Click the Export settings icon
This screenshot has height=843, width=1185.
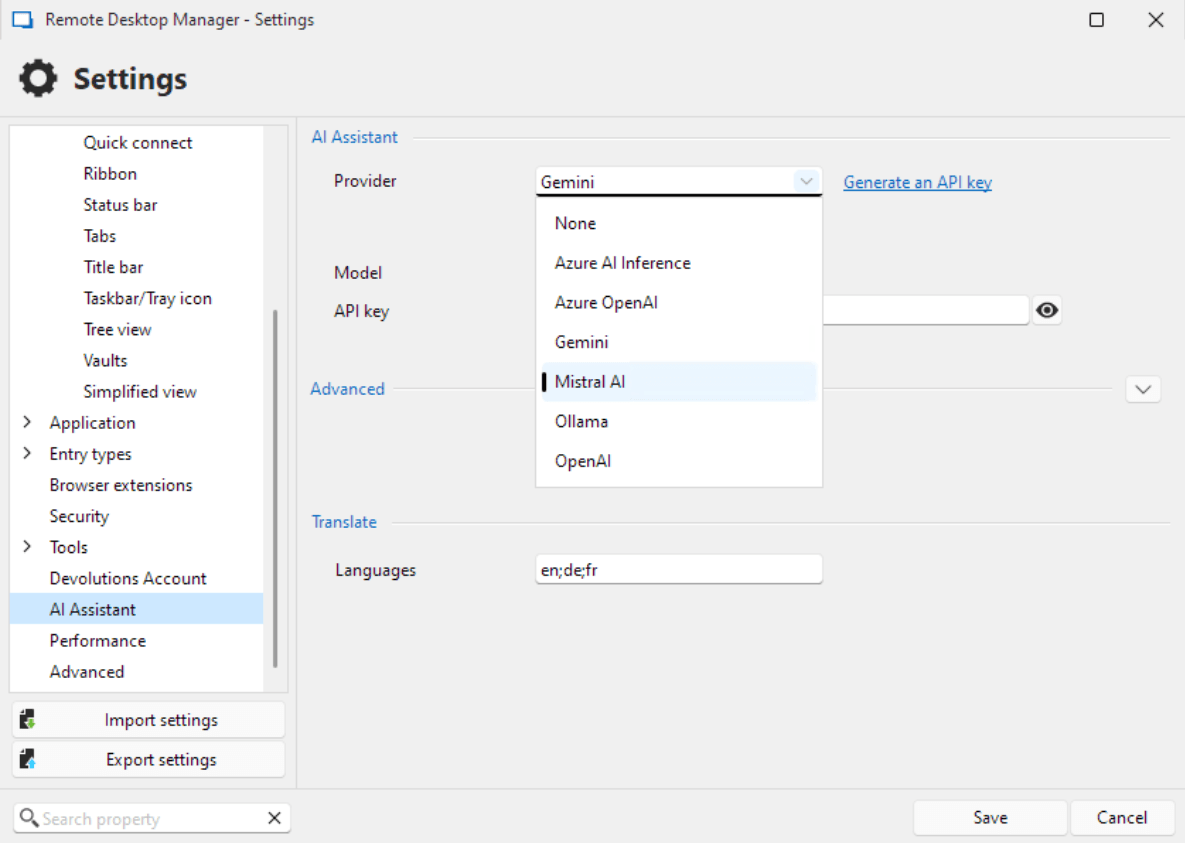click(28, 760)
